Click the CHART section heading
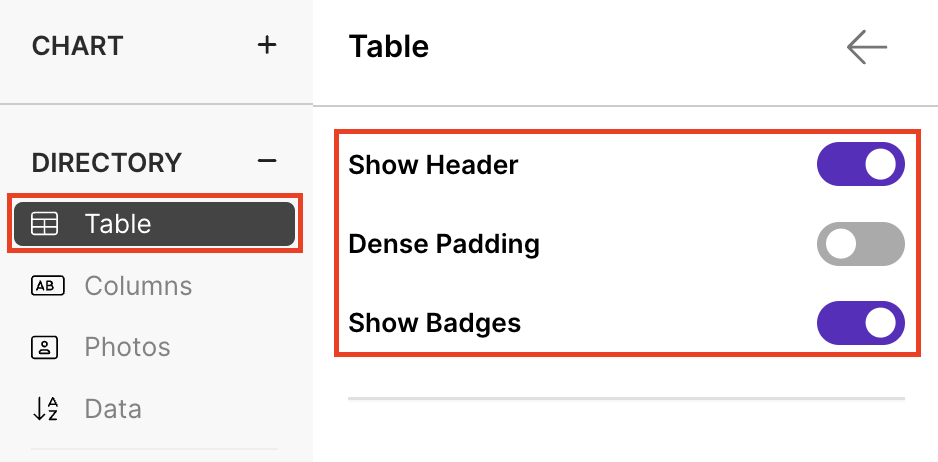Screen dimensions: 938x462 point(78,46)
